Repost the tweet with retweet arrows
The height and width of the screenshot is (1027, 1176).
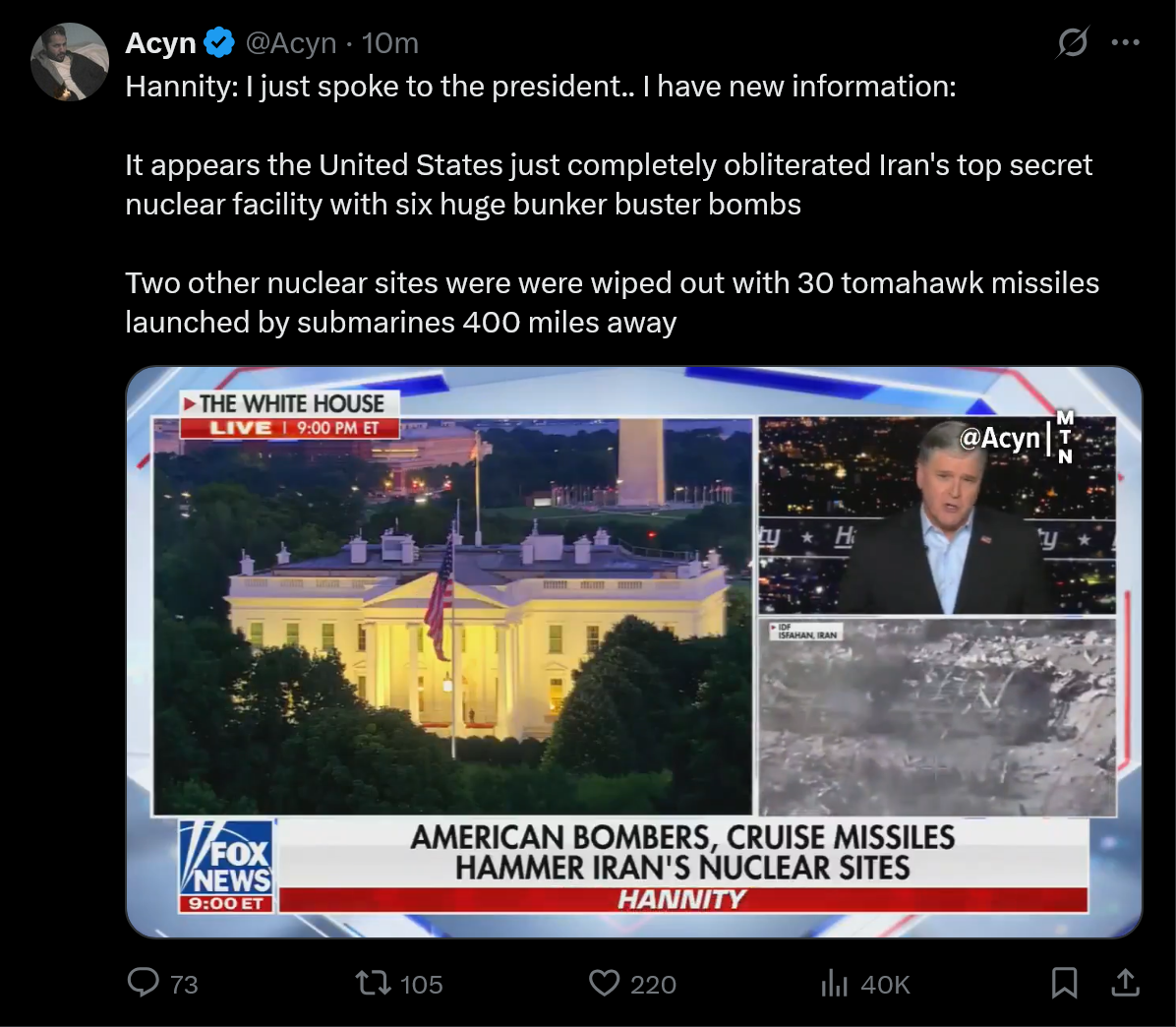tap(373, 983)
